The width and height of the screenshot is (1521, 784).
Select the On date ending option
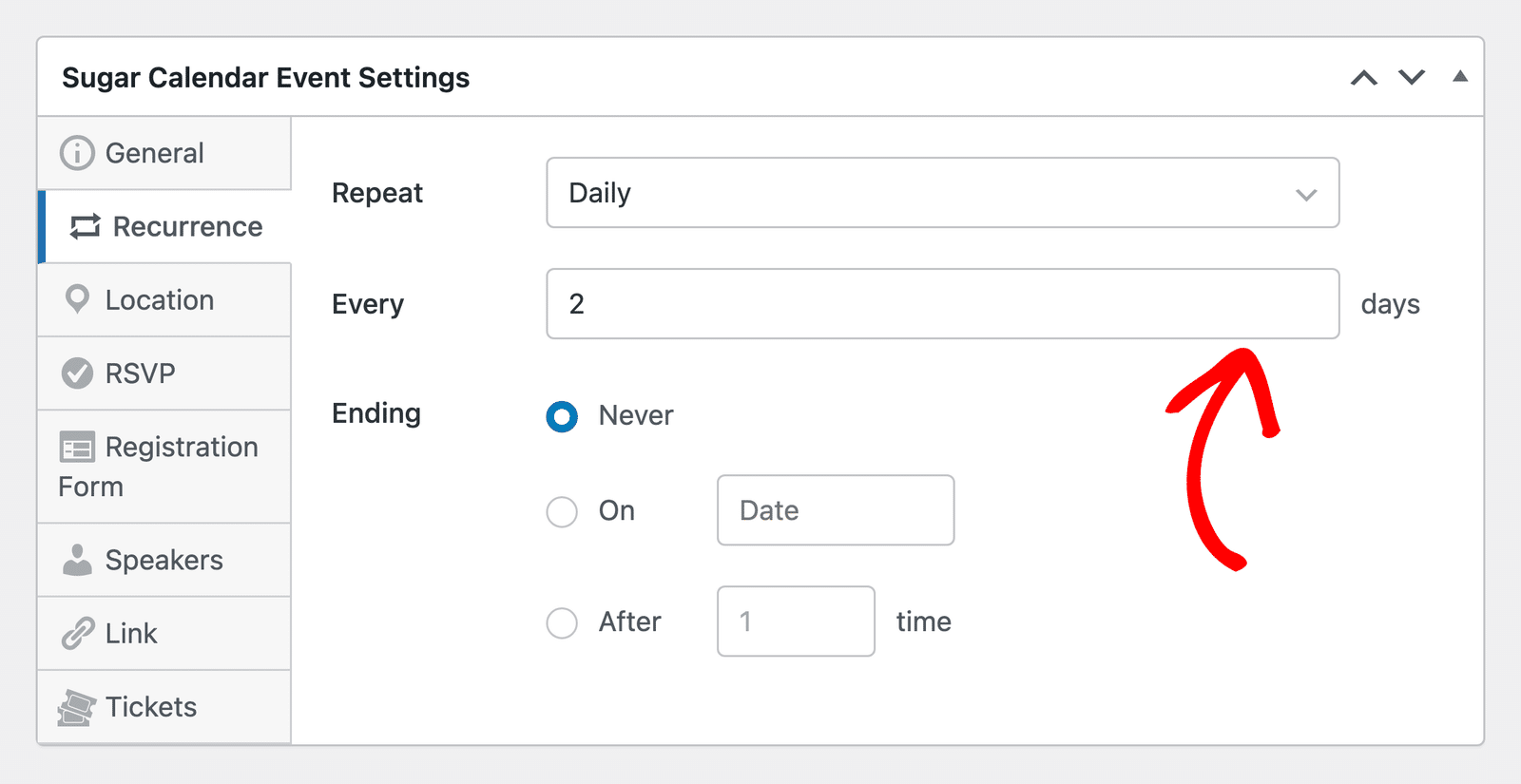click(x=562, y=511)
